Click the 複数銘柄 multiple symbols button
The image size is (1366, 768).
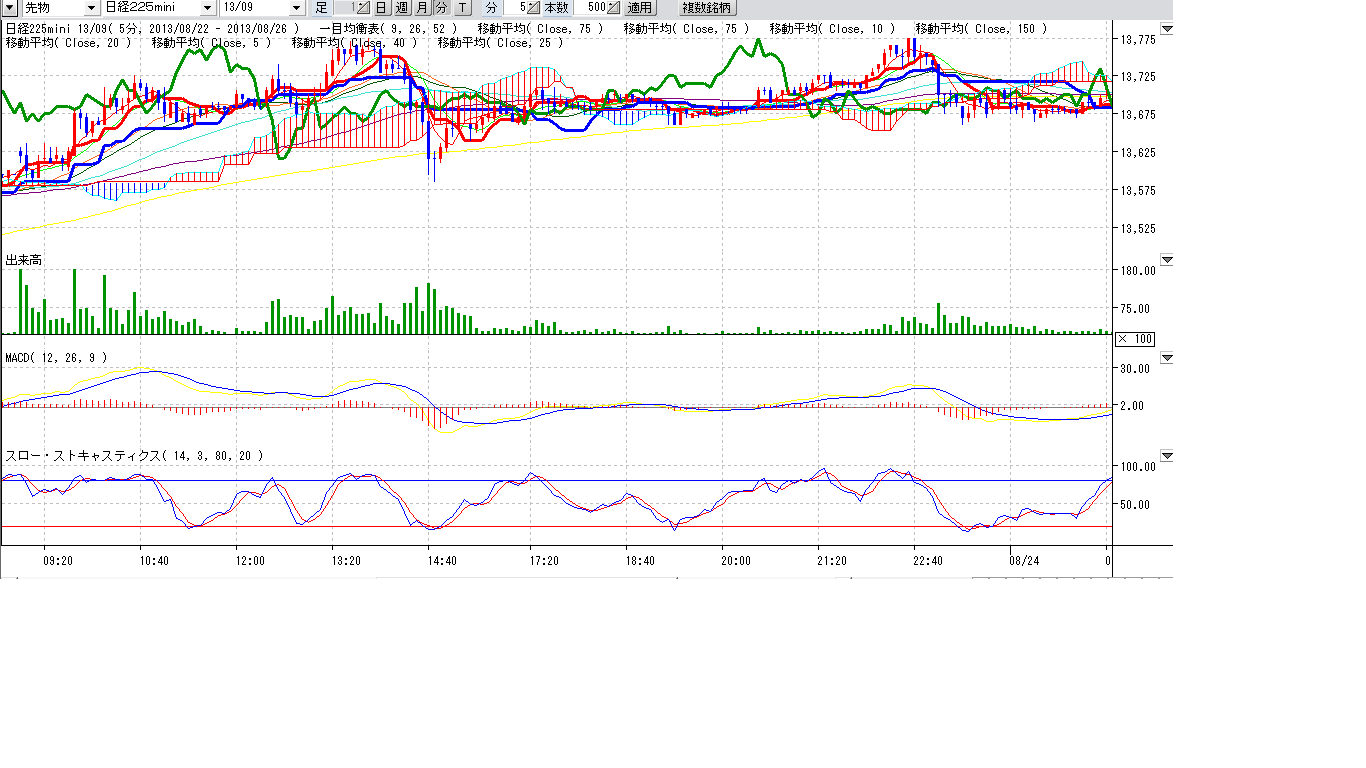point(706,7)
